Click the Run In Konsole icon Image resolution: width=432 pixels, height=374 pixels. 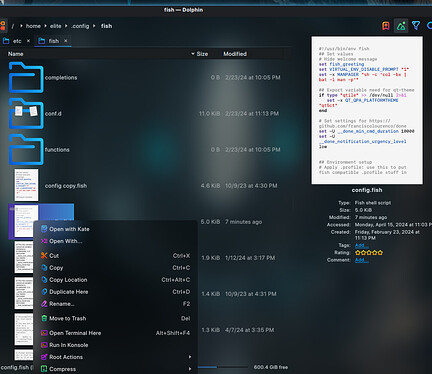[44, 345]
